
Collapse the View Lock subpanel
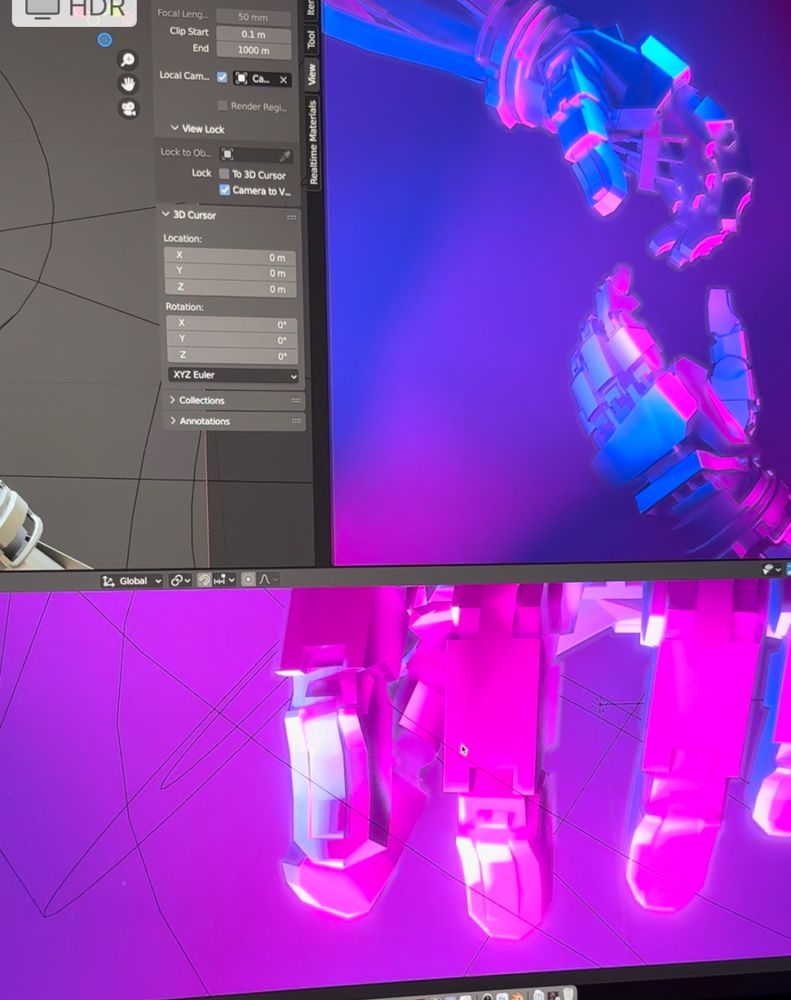(174, 128)
